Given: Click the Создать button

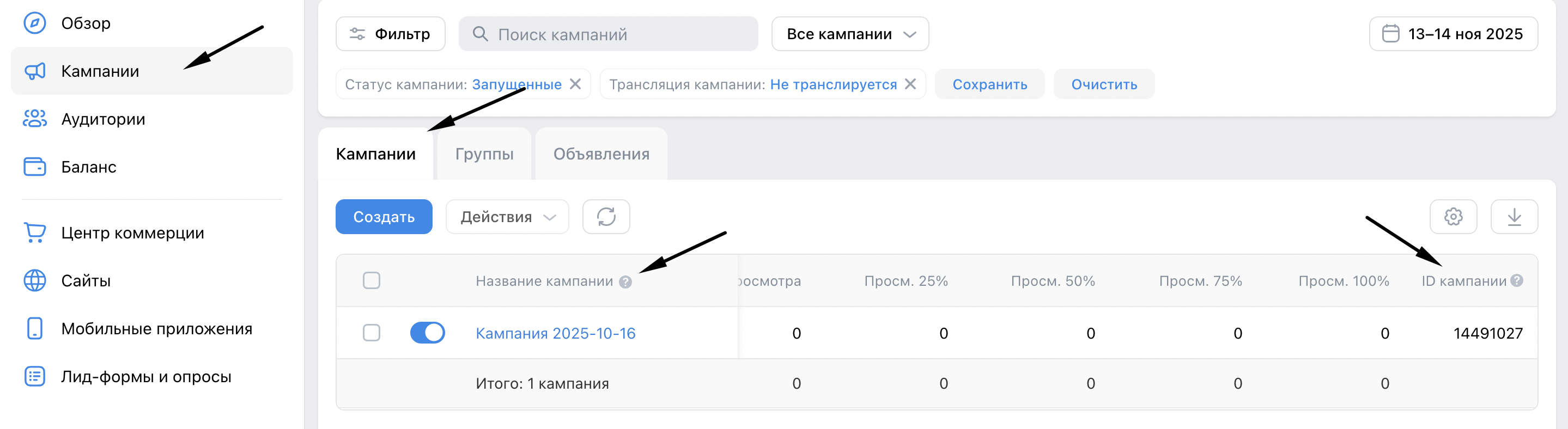Looking at the screenshot, I should (x=384, y=217).
